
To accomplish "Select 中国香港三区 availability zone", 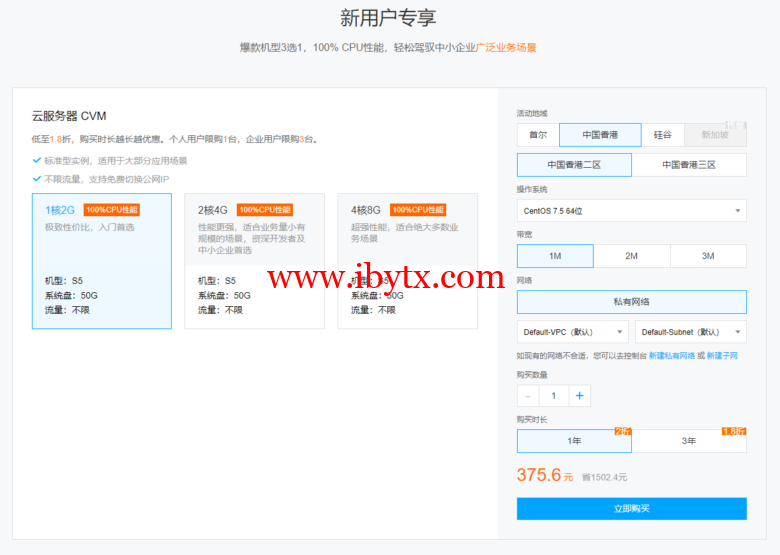I will [689, 165].
